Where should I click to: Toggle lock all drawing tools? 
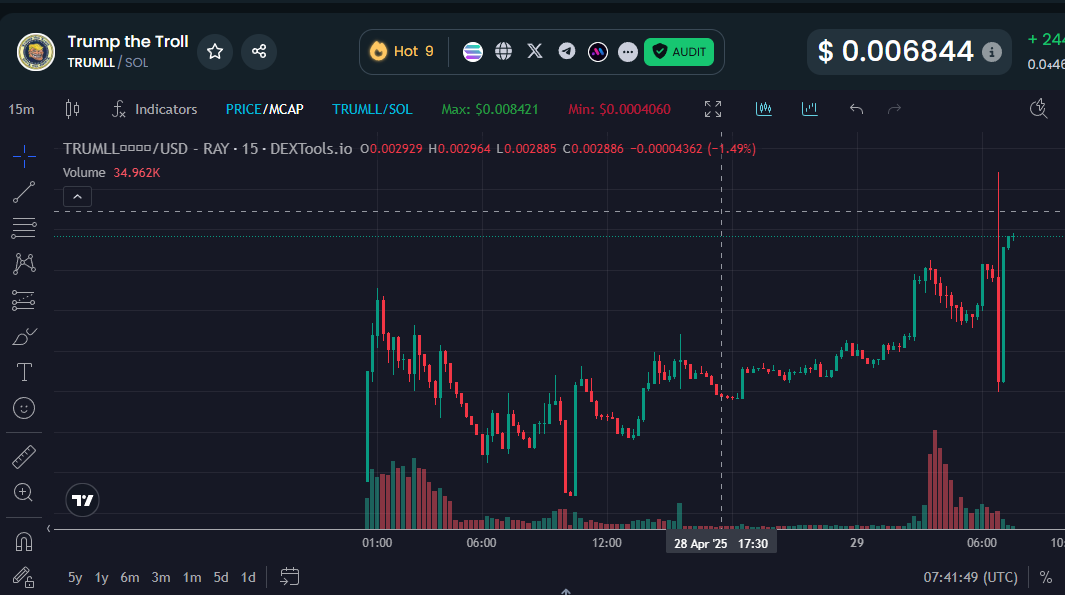coord(24,577)
